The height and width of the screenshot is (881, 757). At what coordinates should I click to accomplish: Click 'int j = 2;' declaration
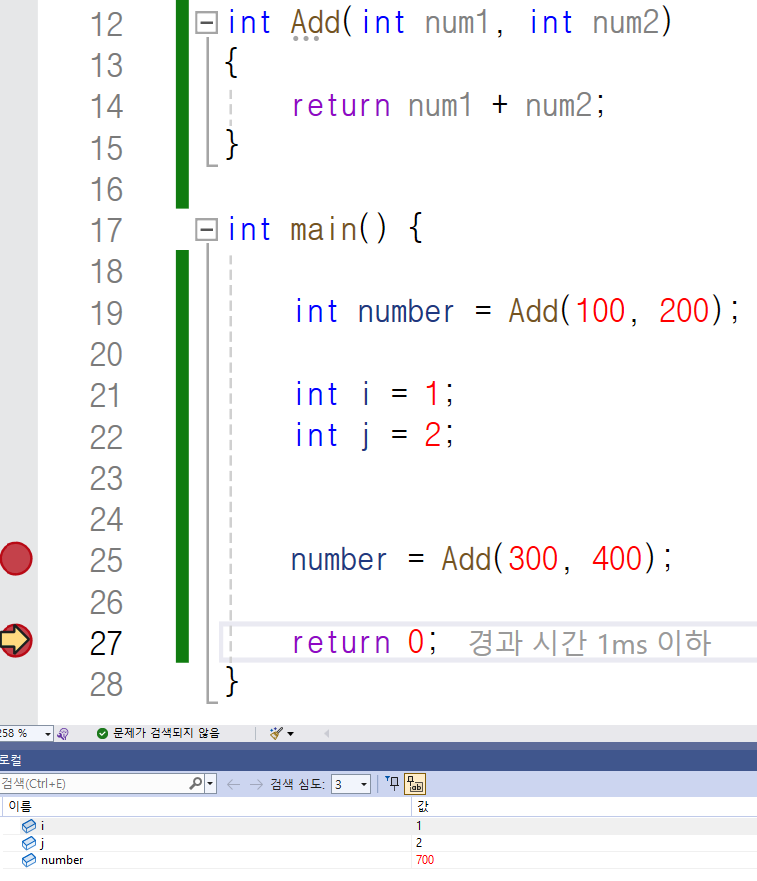tap(374, 435)
